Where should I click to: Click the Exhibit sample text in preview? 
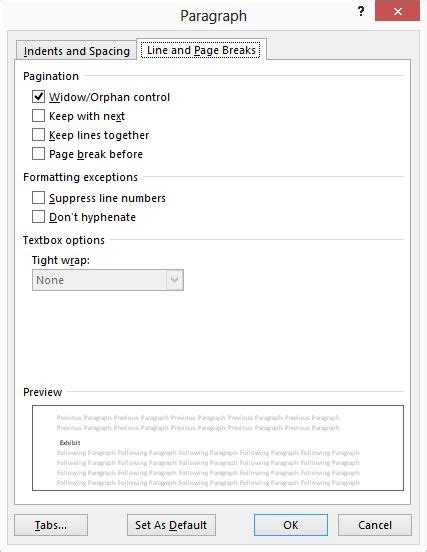[70, 443]
